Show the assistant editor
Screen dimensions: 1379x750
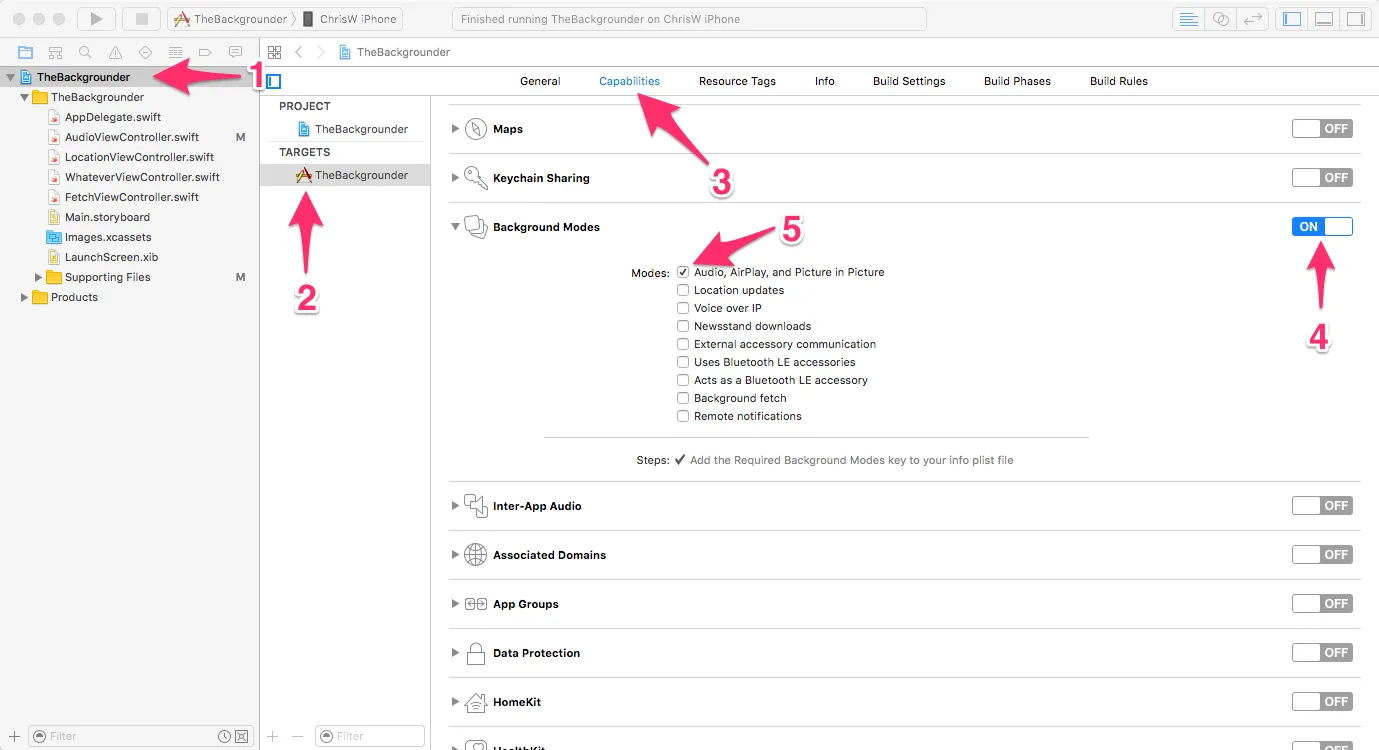(1220, 19)
